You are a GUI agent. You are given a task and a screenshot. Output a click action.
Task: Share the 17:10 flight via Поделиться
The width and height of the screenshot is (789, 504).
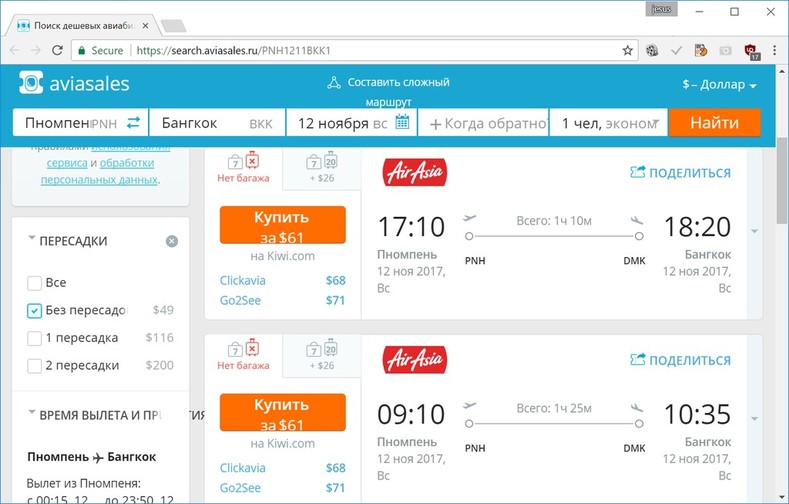680,173
